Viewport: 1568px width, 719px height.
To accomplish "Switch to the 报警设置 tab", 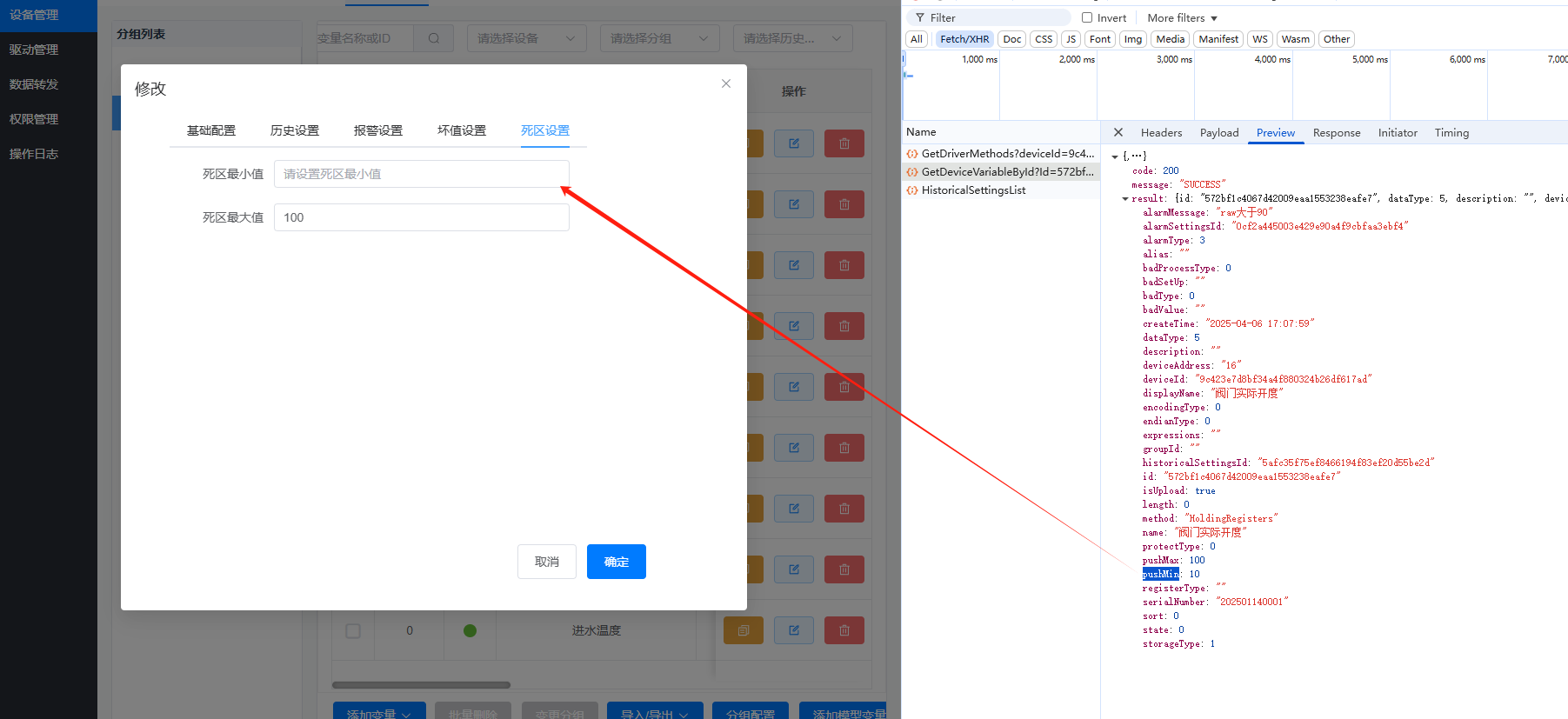I will point(378,130).
